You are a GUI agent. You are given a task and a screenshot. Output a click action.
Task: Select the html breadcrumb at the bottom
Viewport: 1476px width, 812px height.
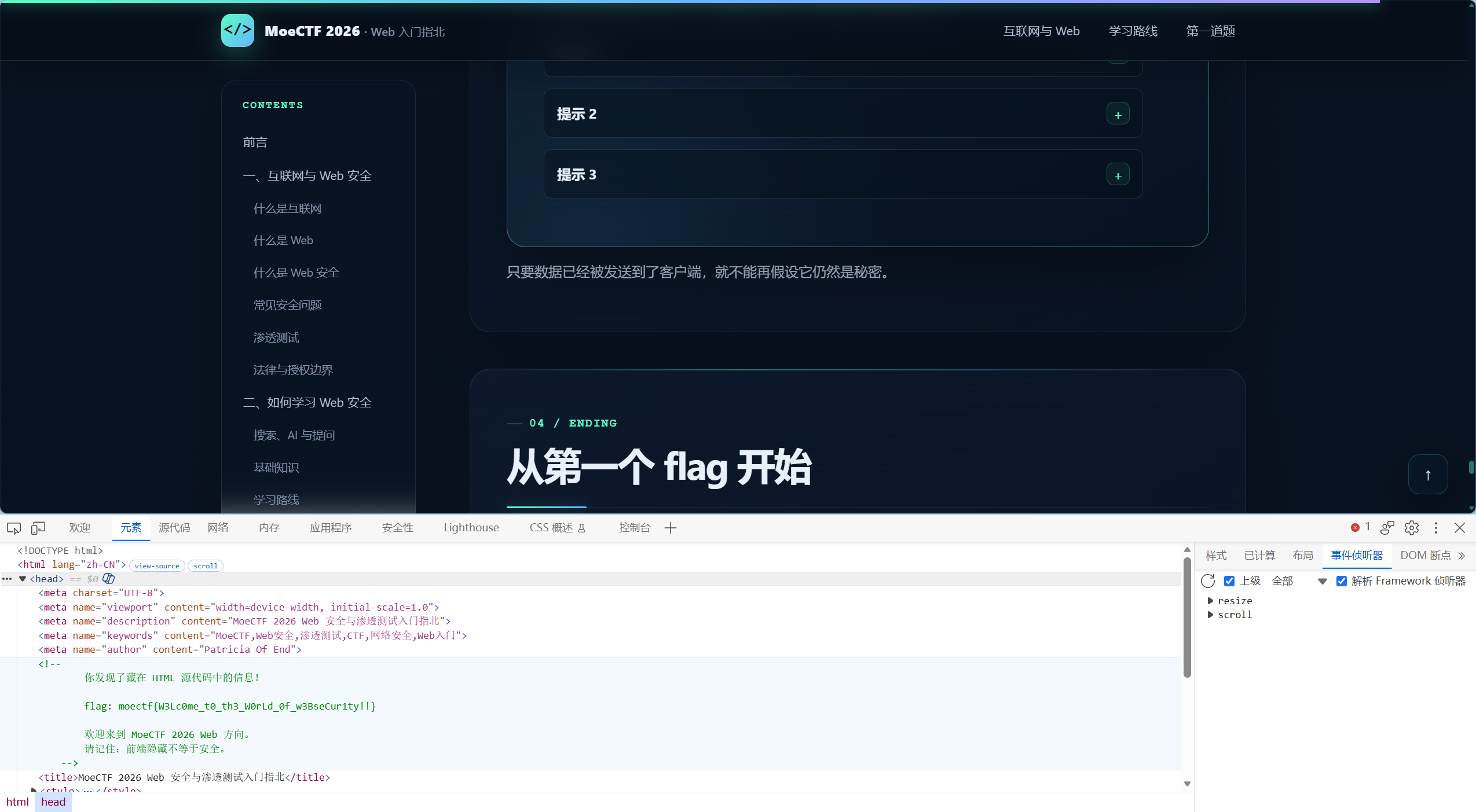click(17, 802)
